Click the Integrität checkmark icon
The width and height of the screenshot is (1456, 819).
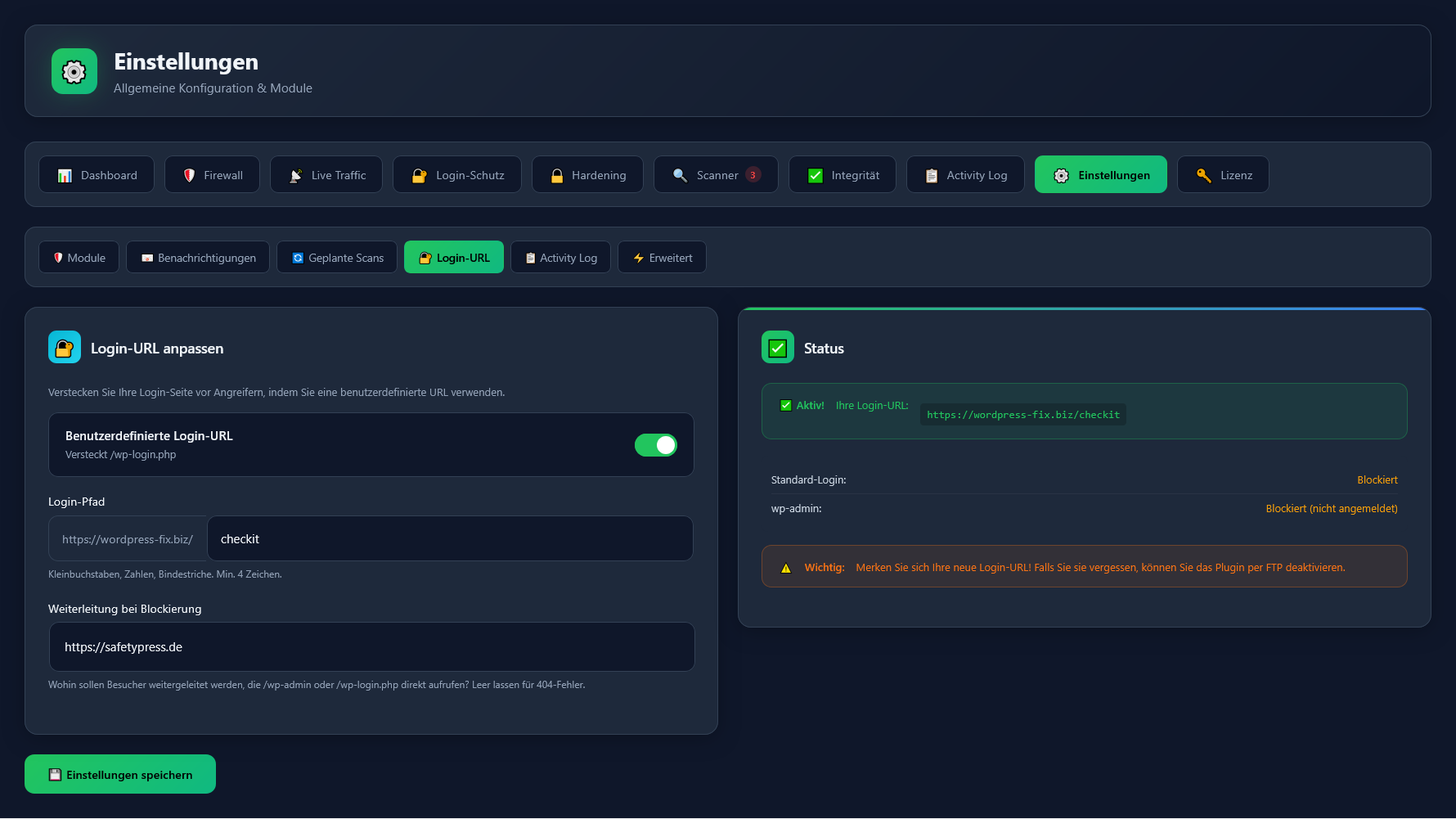(816, 174)
